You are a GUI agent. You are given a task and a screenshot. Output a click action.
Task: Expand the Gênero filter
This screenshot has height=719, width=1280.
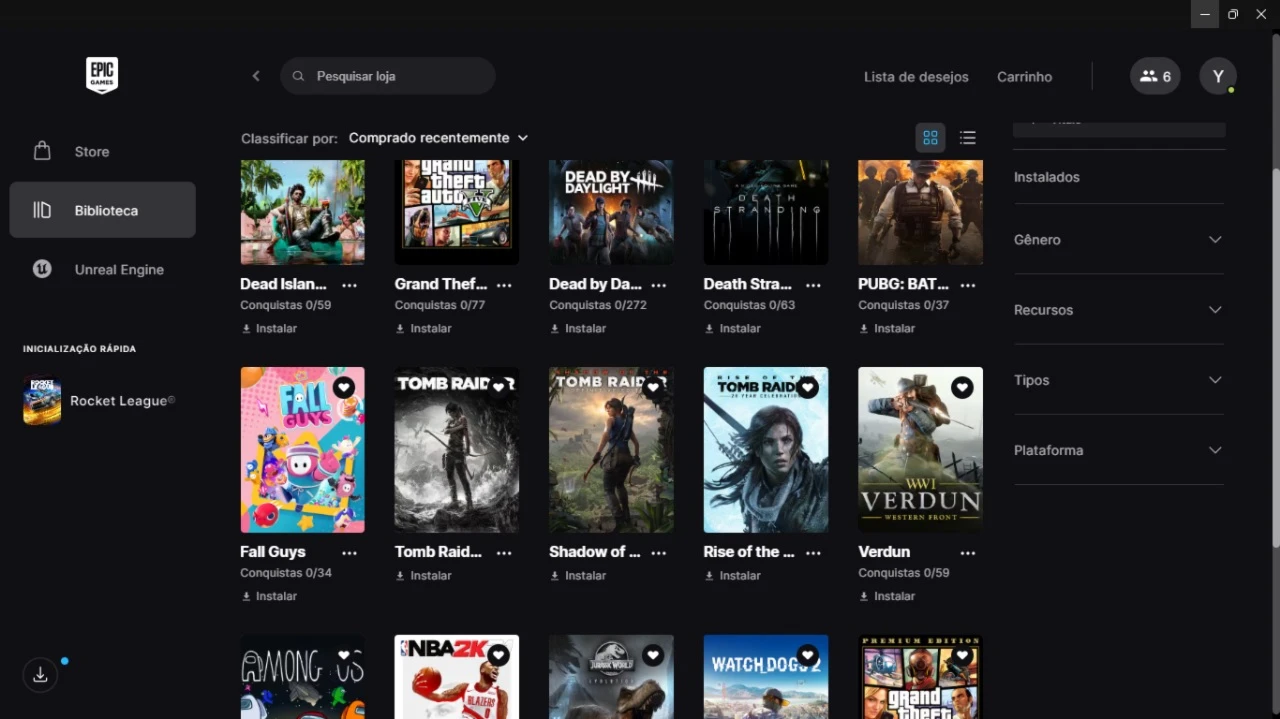coord(1119,240)
